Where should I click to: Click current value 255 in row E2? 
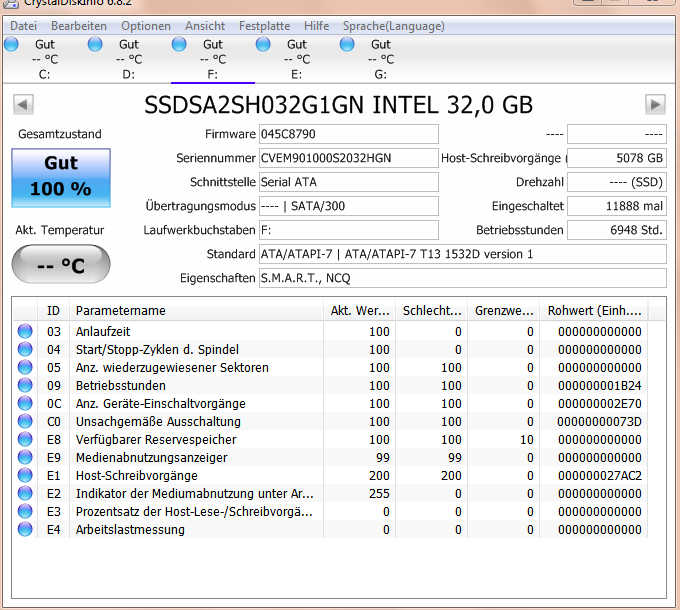(379, 493)
